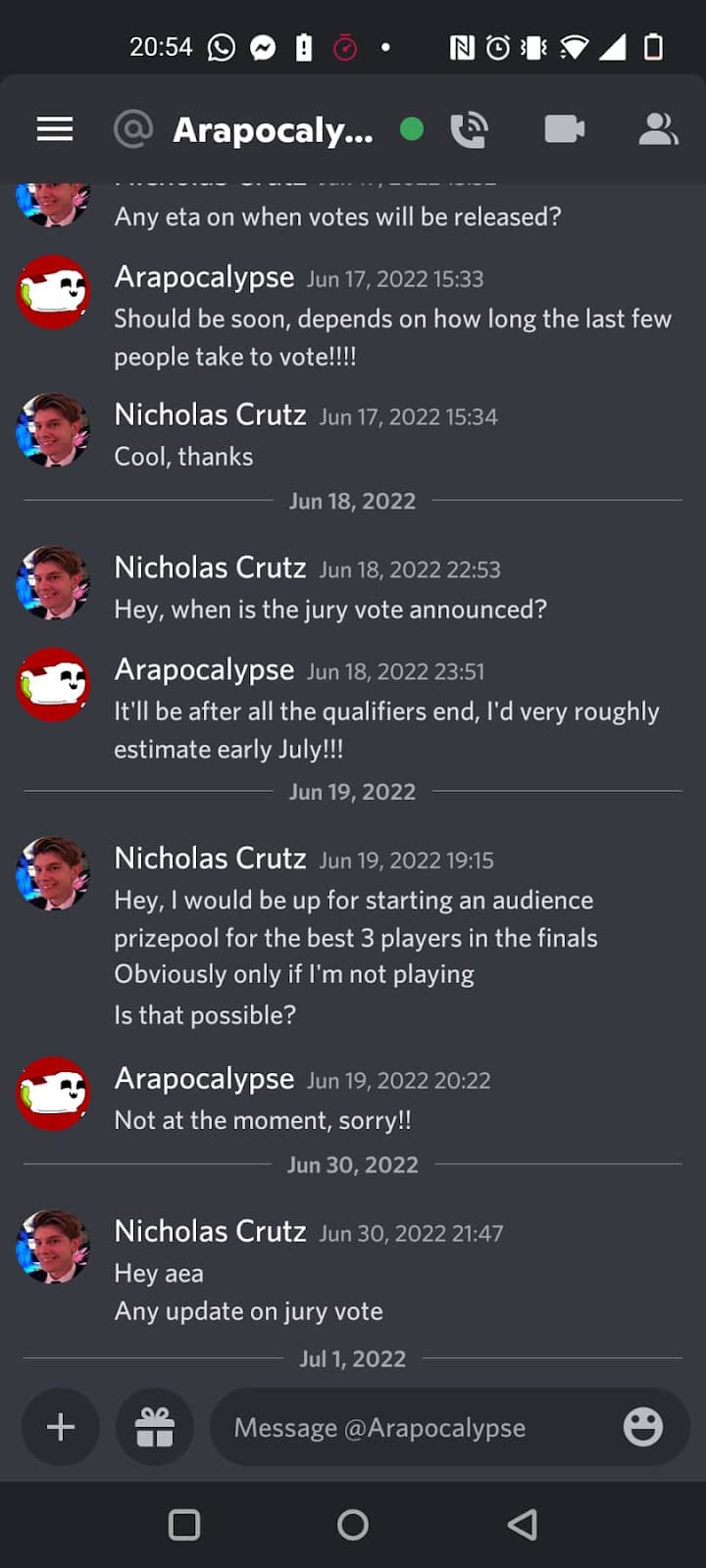Tap the green online status indicator
706x1568 pixels.
(x=412, y=129)
